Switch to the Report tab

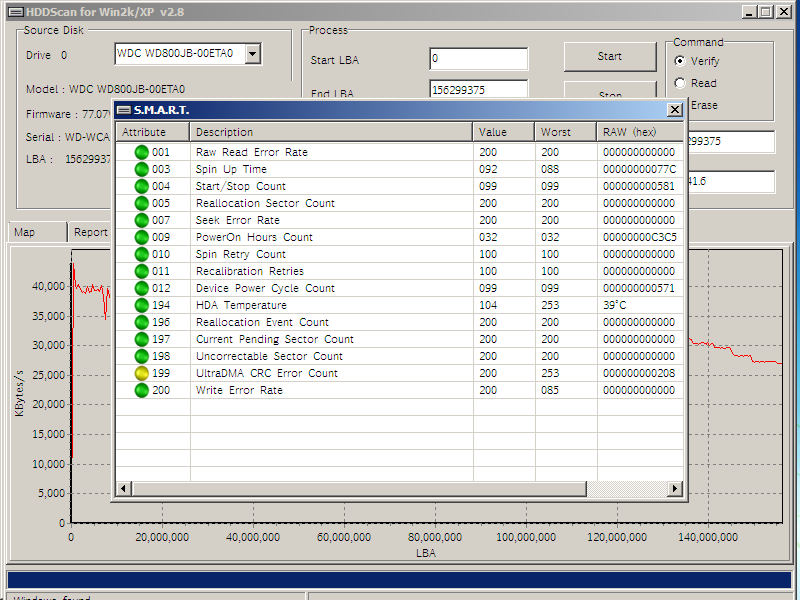pos(90,232)
